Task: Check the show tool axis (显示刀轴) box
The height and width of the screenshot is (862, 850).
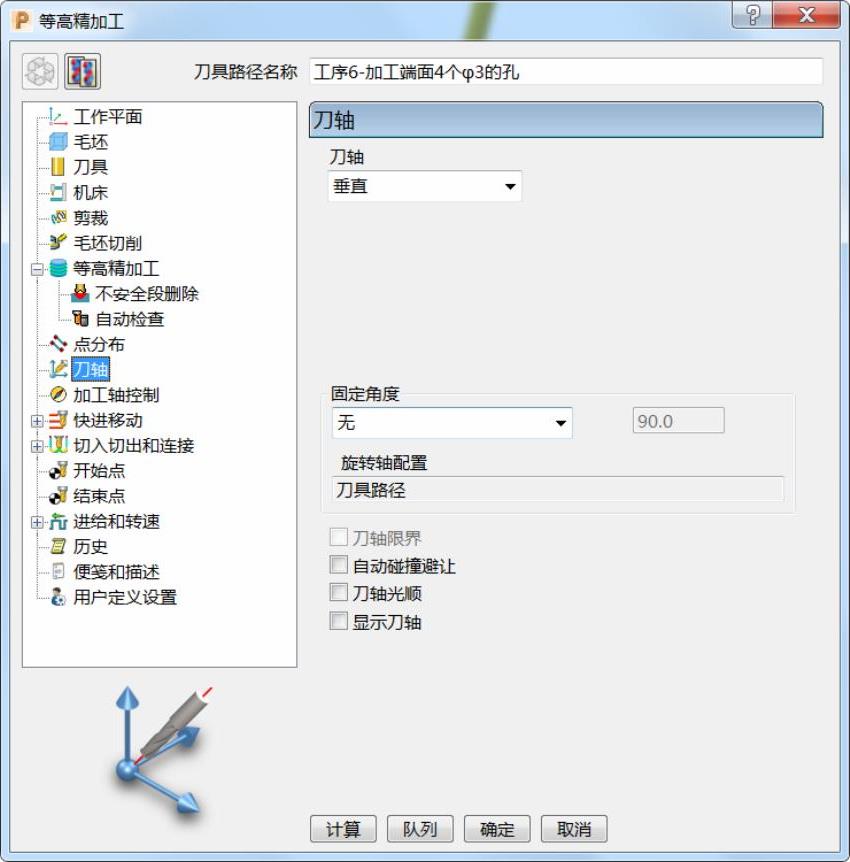Action: [338, 621]
